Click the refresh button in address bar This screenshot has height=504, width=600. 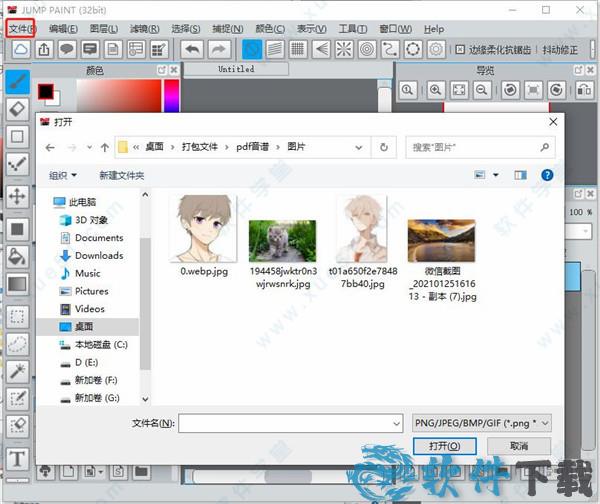tap(383, 147)
